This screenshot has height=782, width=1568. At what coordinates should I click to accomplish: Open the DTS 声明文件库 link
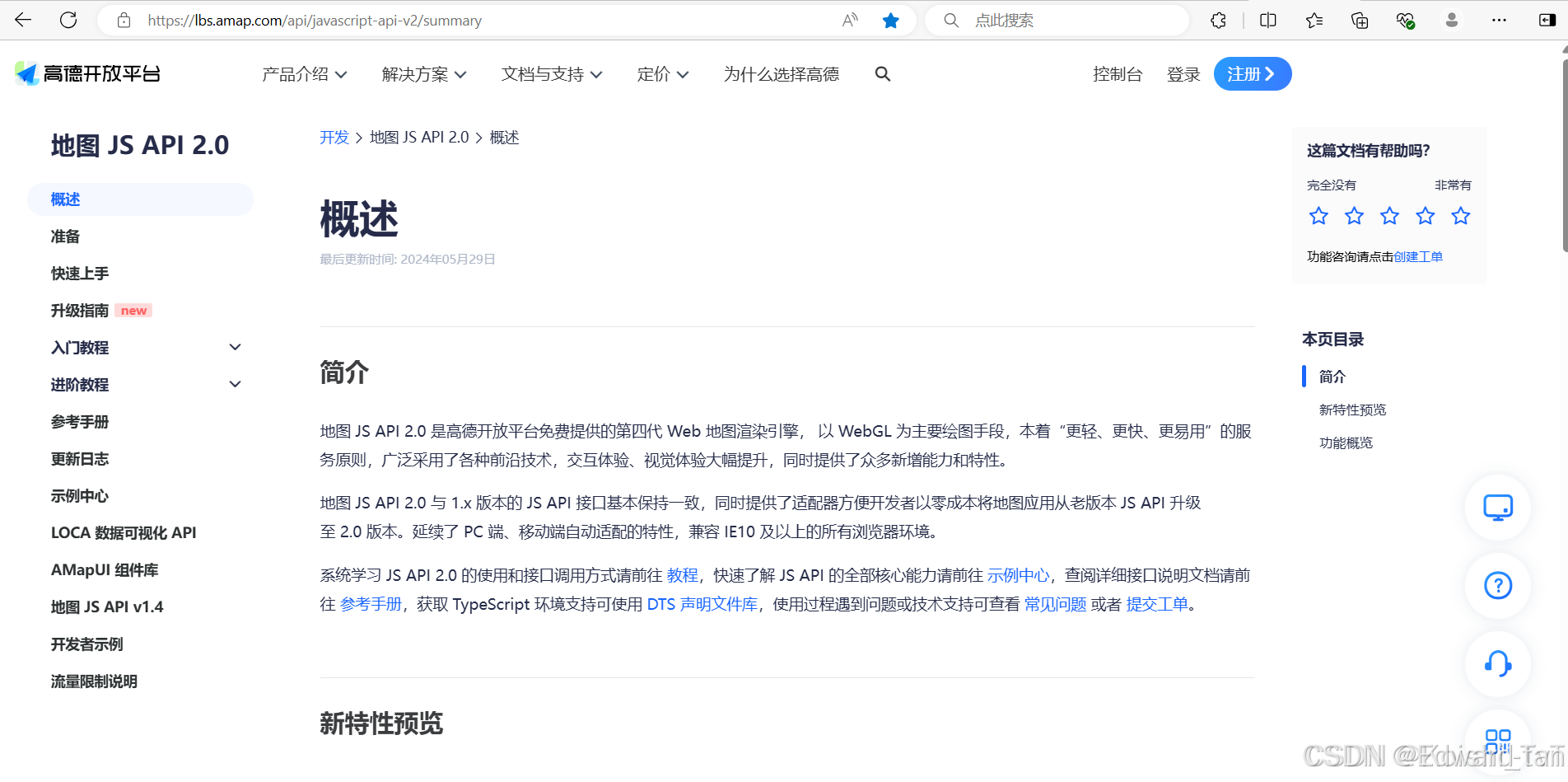pyautogui.click(x=702, y=604)
